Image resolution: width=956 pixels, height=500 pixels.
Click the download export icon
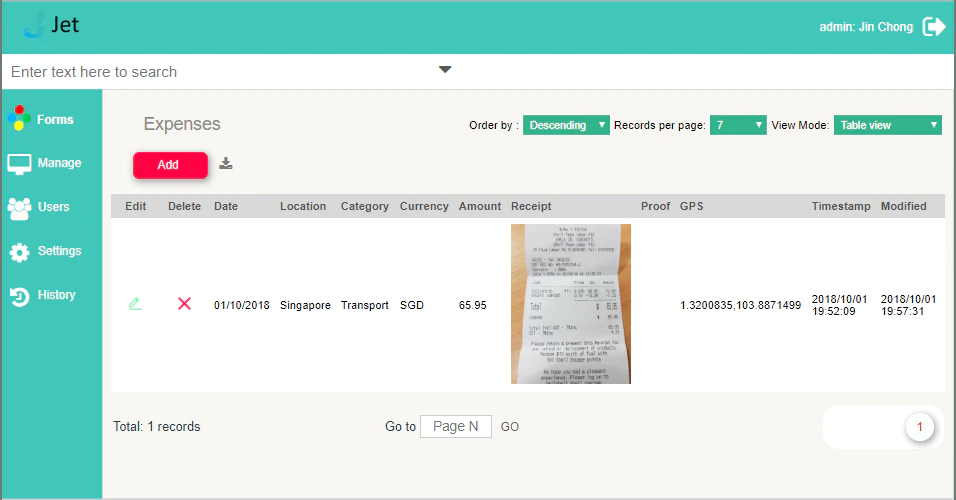(226, 163)
